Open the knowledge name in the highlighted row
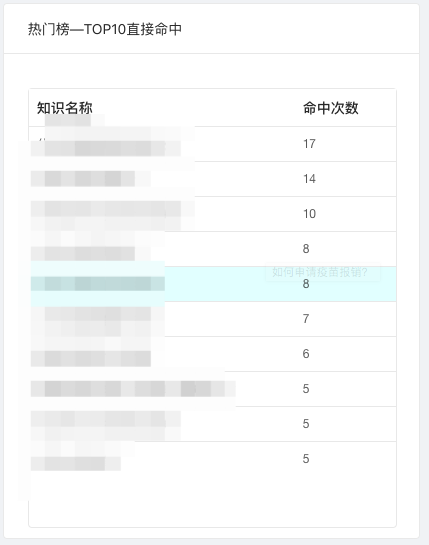 98,284
